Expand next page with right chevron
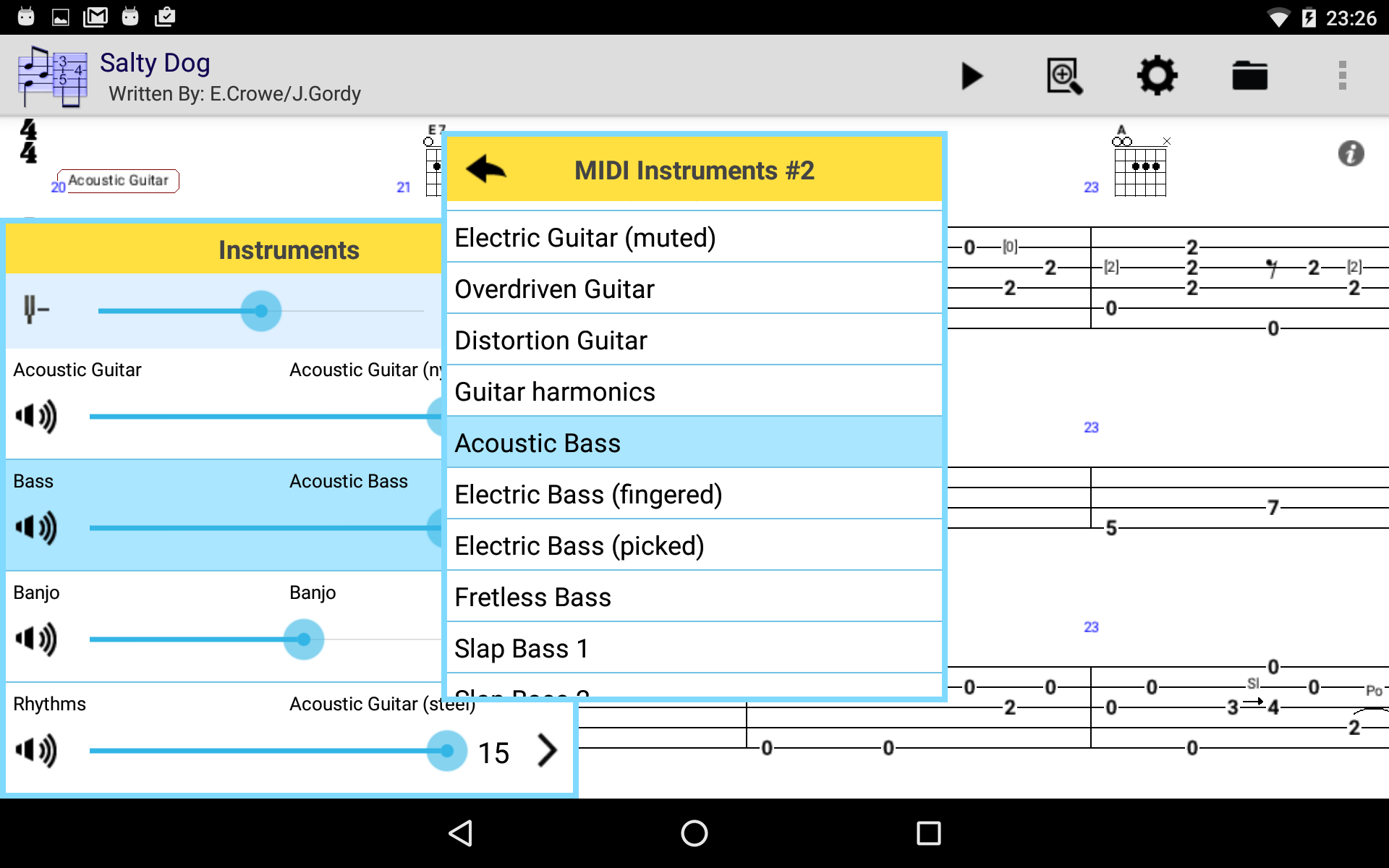 [x=548, y=750]
